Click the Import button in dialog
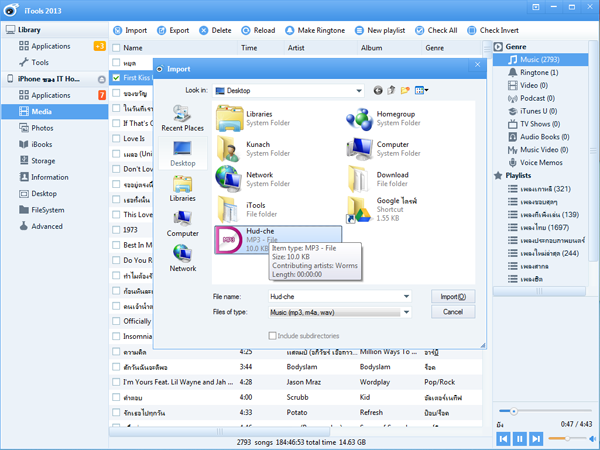Image resolution: width=600 pixels, height=450 pixels. click(452, 297)
